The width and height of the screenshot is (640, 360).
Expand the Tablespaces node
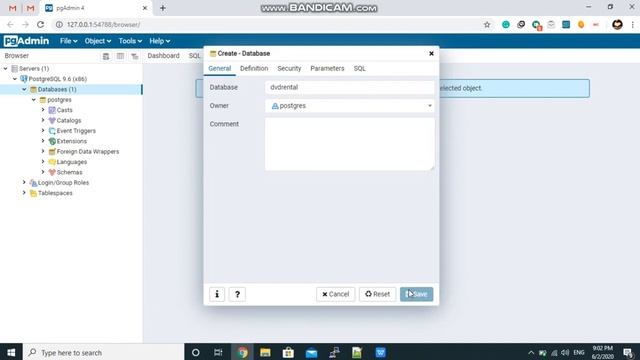(x=24, y=193)
